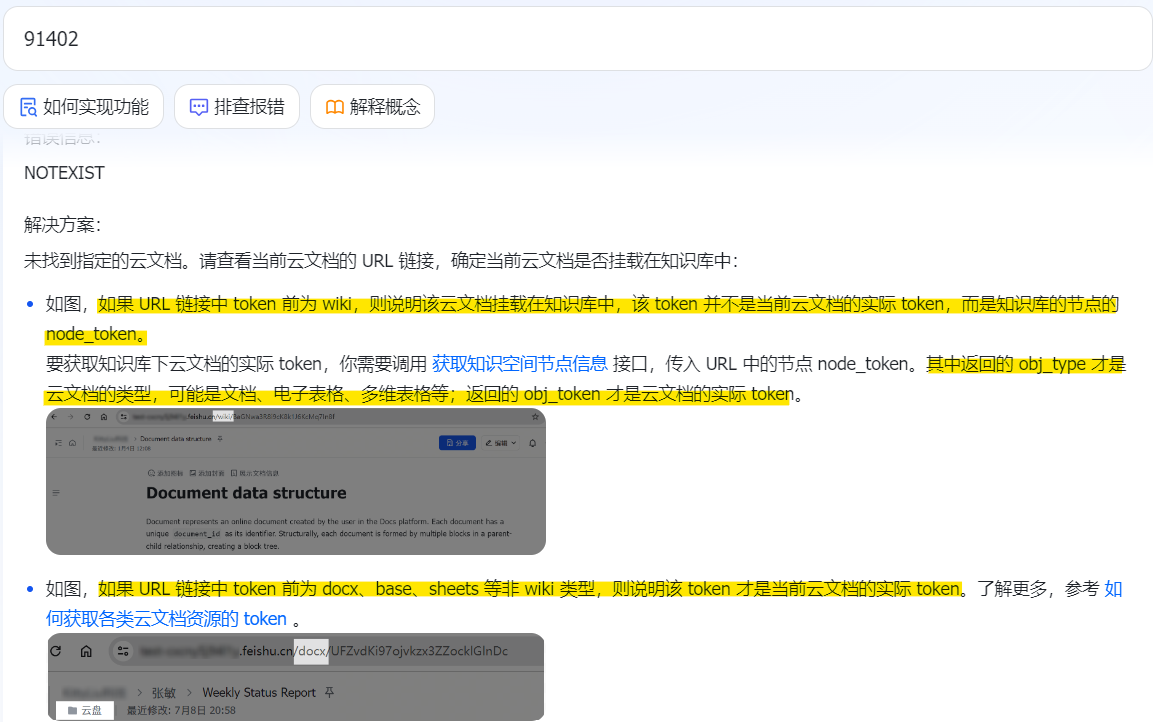The image size is (1153, 722).
Task: Click the 如何实现功能 chip icon
Action: point(28,107)
